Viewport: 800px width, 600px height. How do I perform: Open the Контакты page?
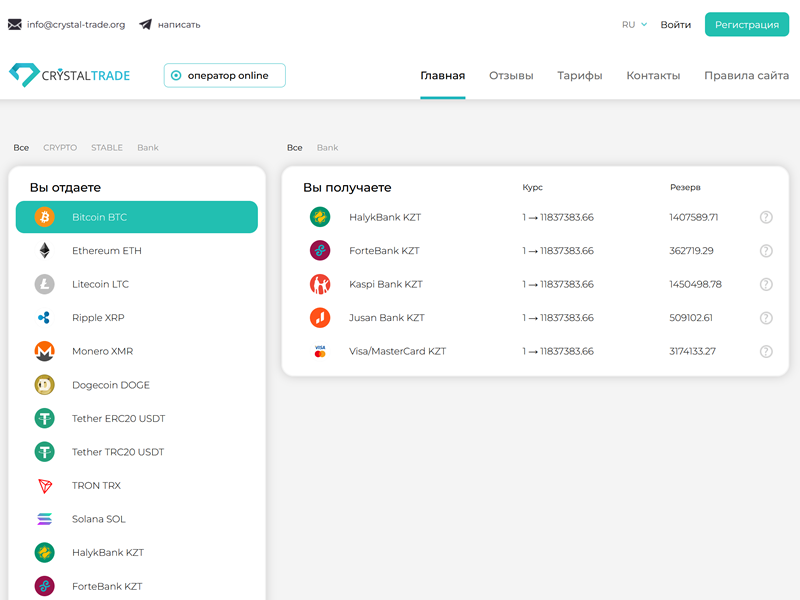pyautogui.click(x=653, y=76)
